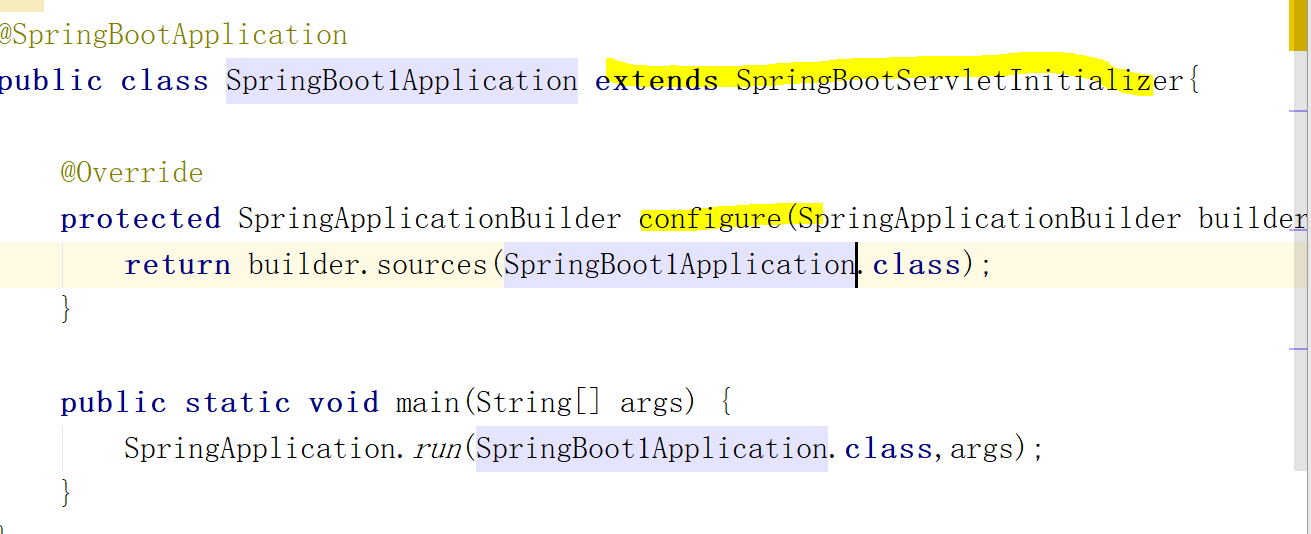Click the @Override annotation
Screen dimensions: 1311x534
pyautogui.click(x=132, y=173)
